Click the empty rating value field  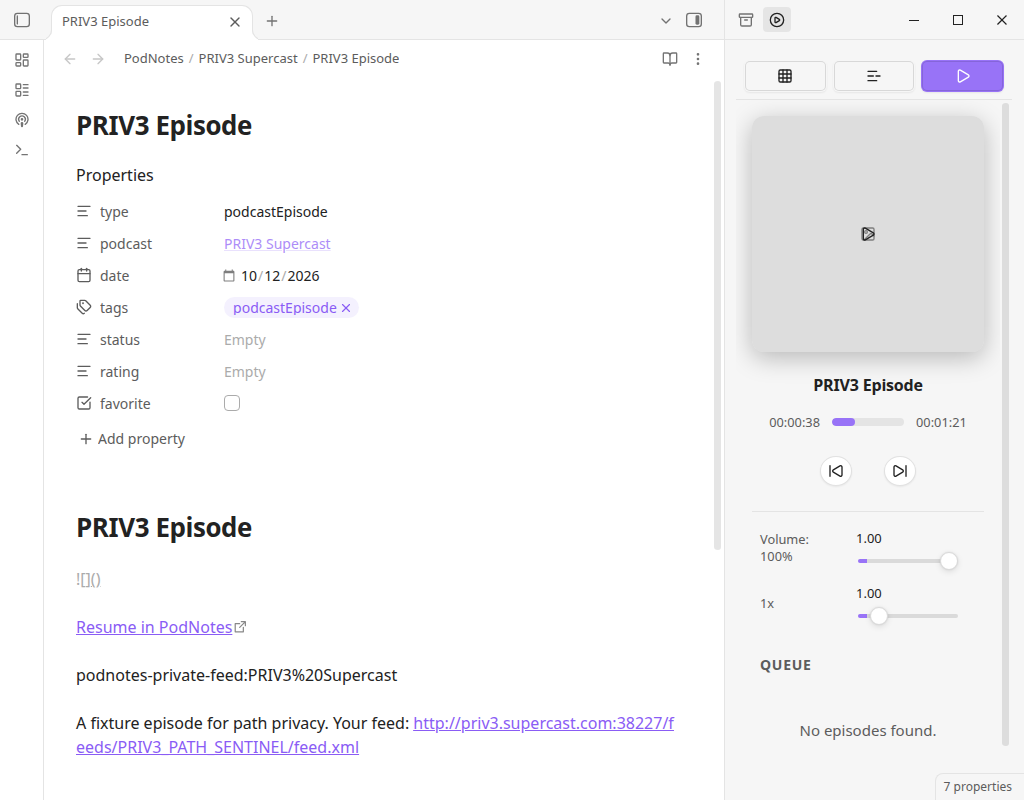245,372
